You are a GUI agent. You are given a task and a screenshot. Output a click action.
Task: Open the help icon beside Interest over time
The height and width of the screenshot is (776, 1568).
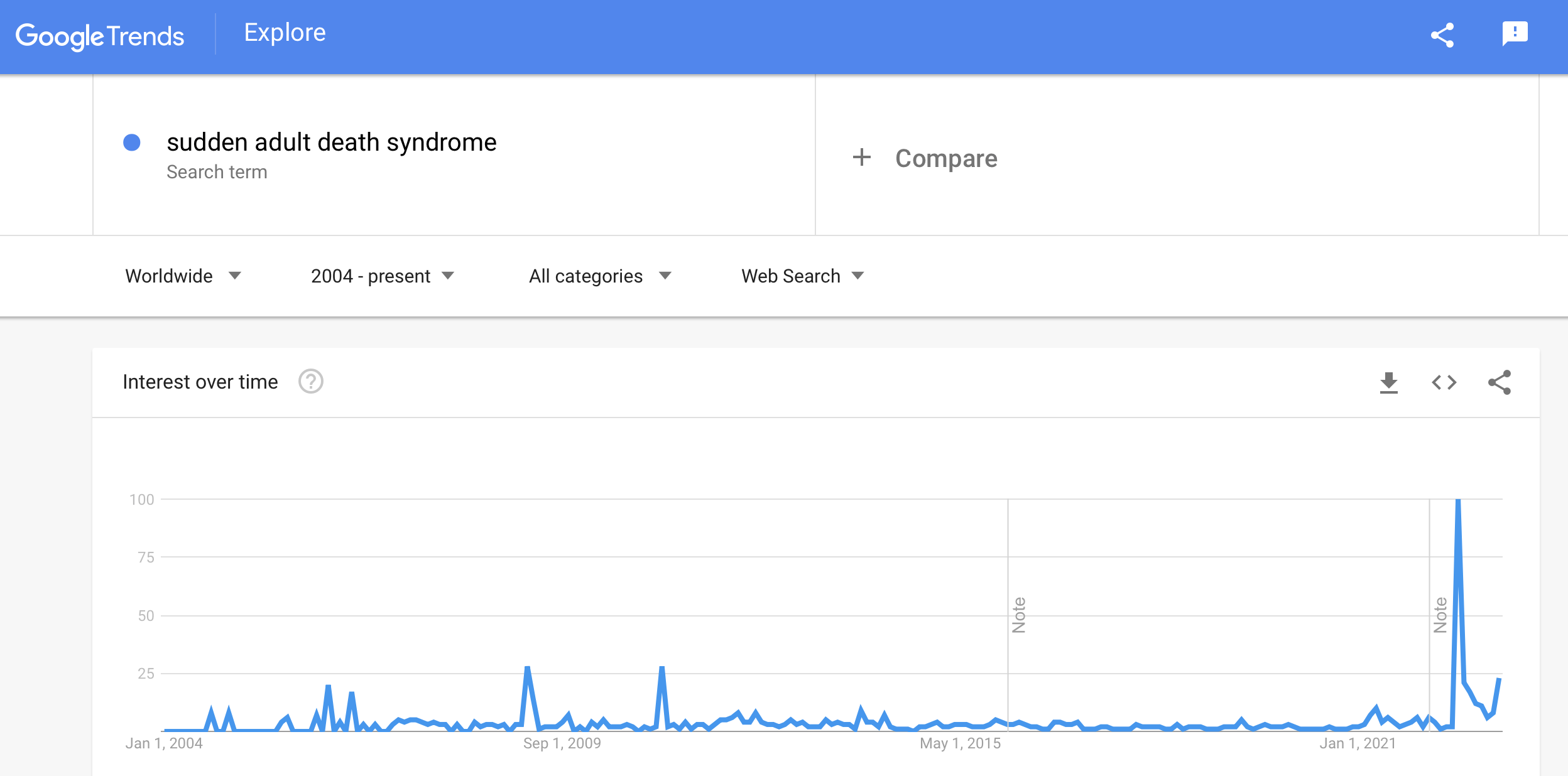click(x=310, y=381)
